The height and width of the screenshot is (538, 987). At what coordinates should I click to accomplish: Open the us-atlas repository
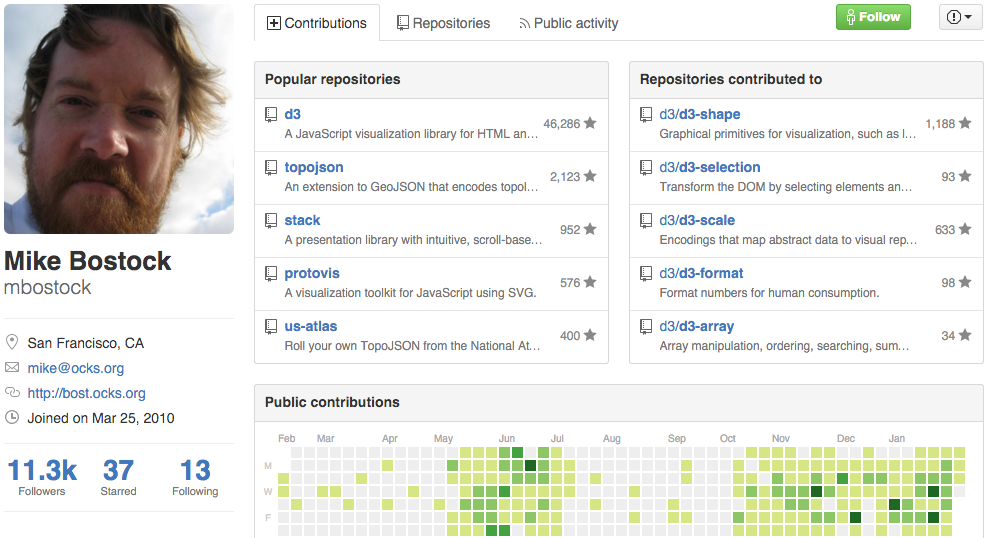310,326
